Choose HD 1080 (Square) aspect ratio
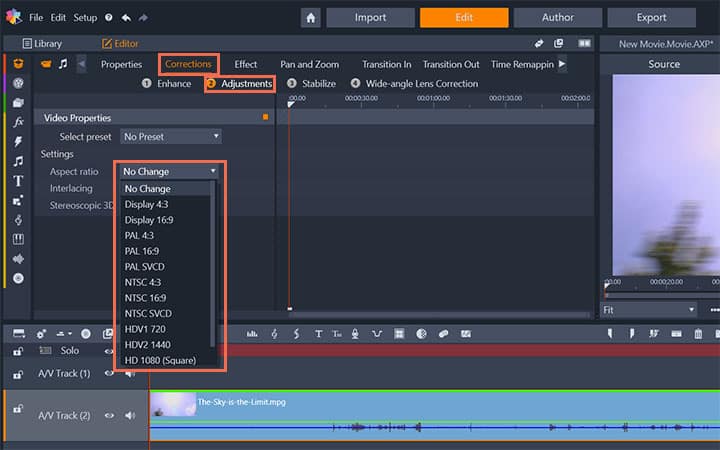 [160, 360]
